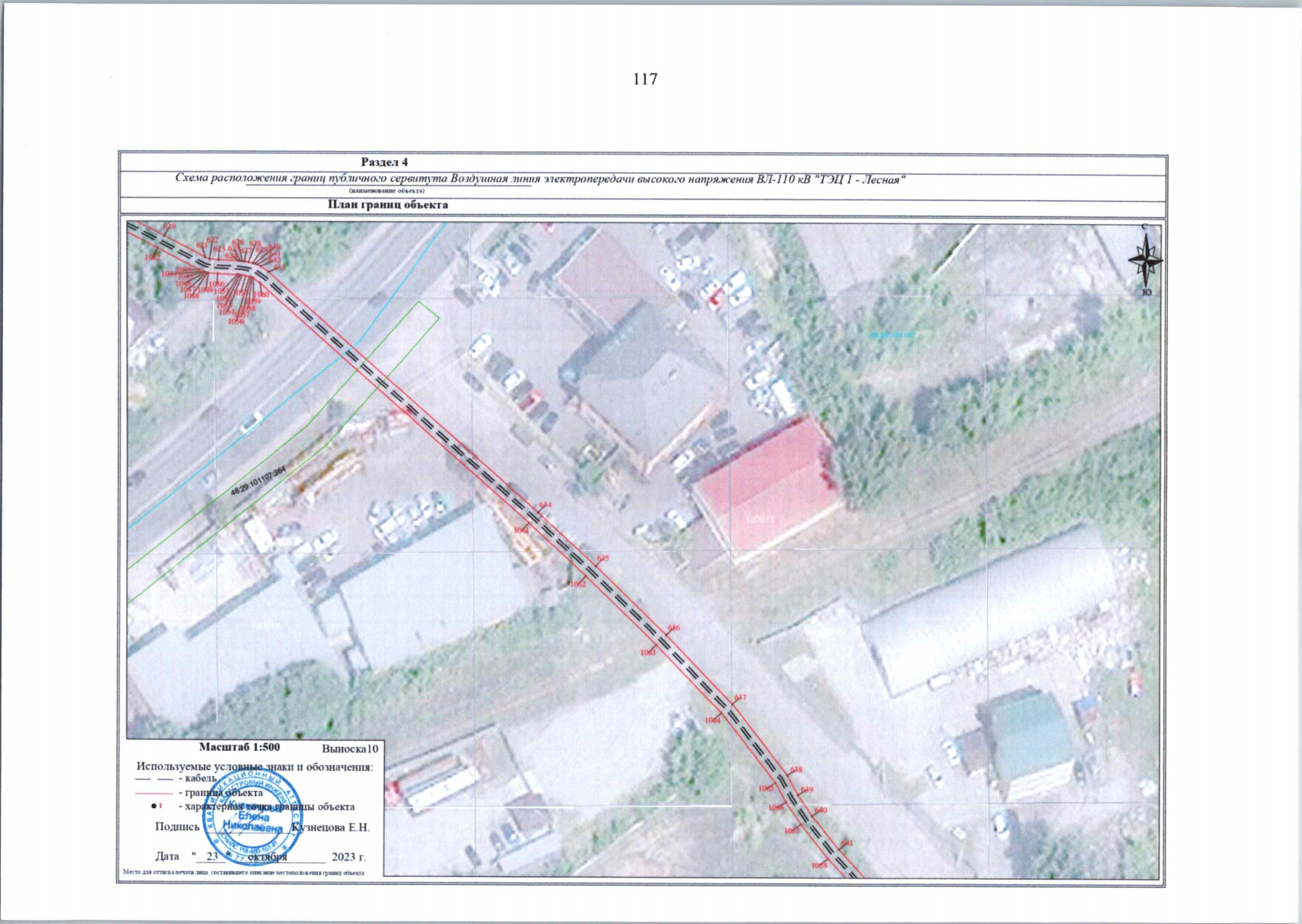Viewport: 1302px width, 924px height.
Task: Click boundary point label 641
Action: pyautogui.click(x=847, y=843)
